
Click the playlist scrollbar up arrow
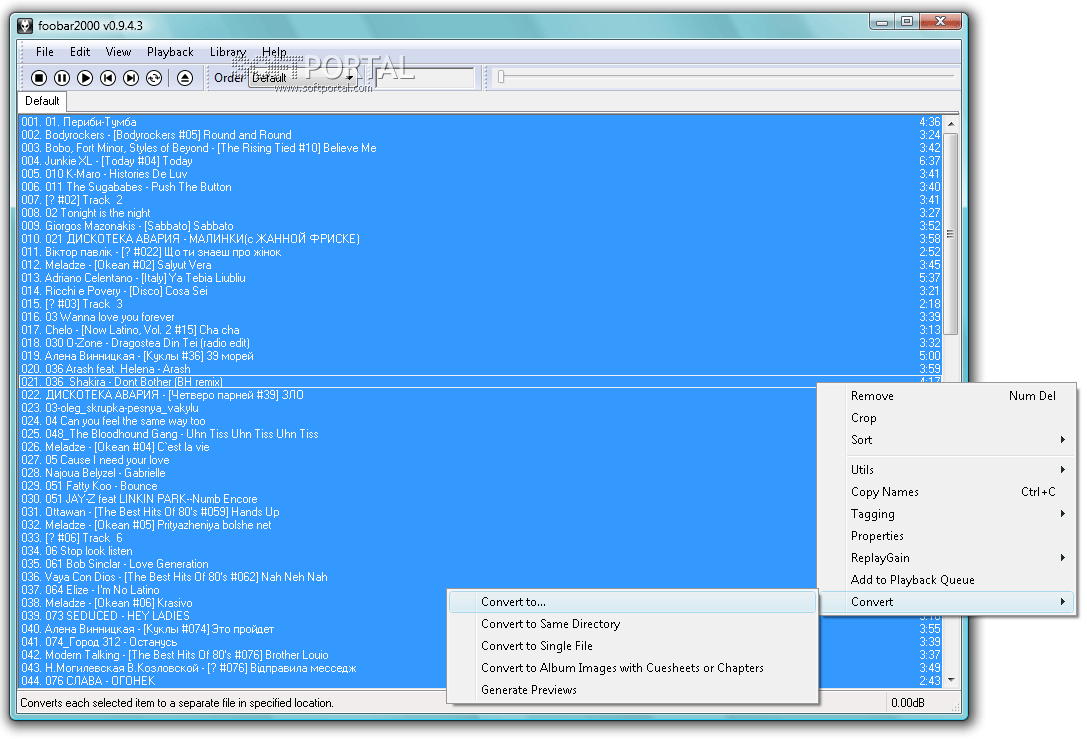(x=951, y=123)
